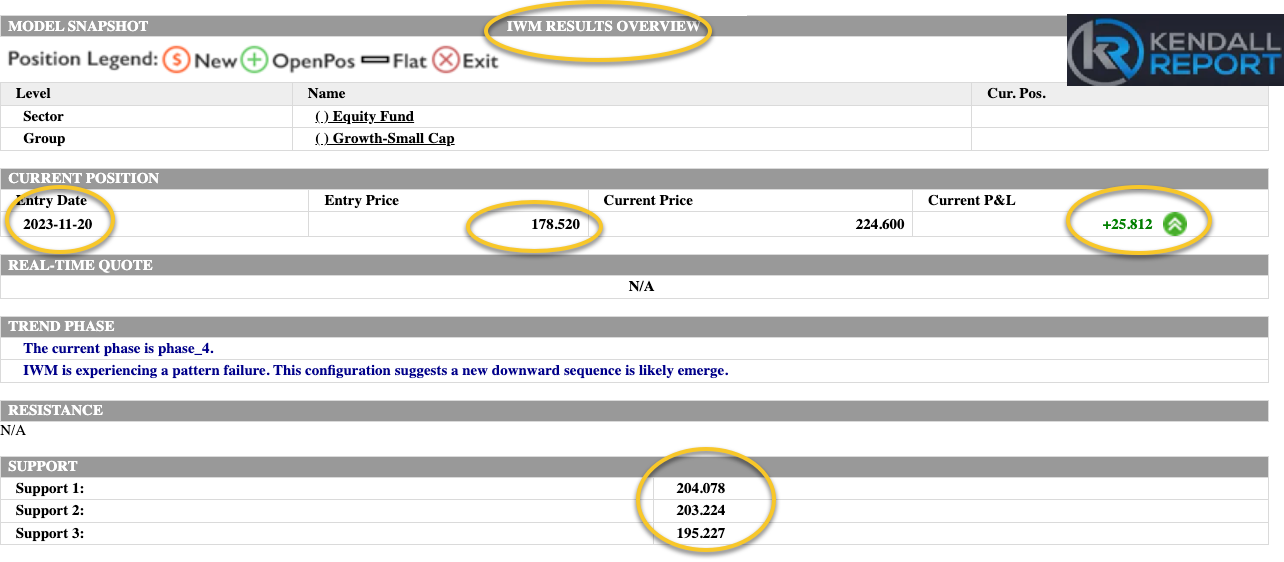The width and height of the screenshot is (1284, 562).
Task: Click the pattern failure description text
Action: coord(376,370)
